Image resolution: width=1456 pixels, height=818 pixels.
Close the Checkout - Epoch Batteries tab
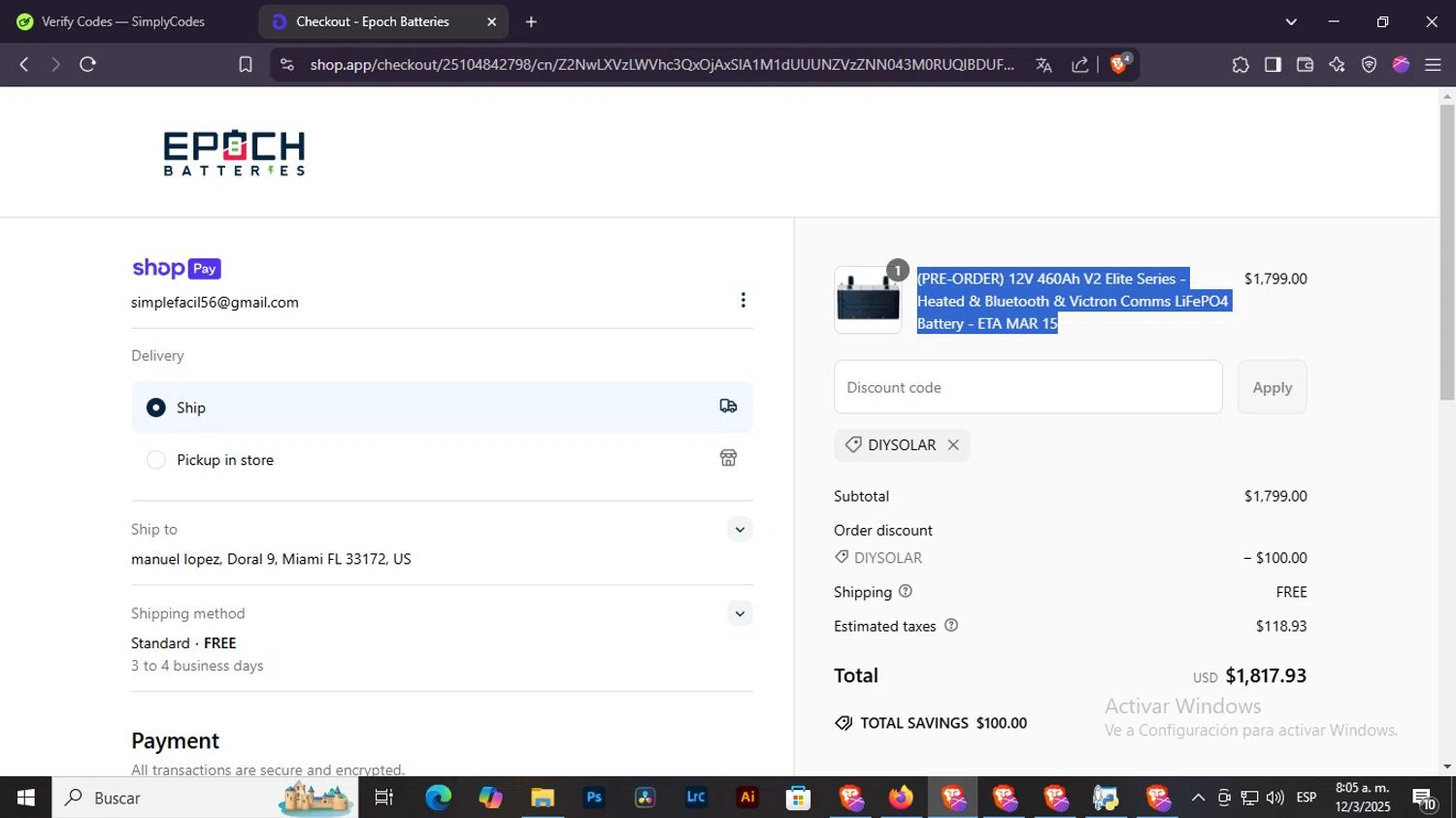click(491, 21)
